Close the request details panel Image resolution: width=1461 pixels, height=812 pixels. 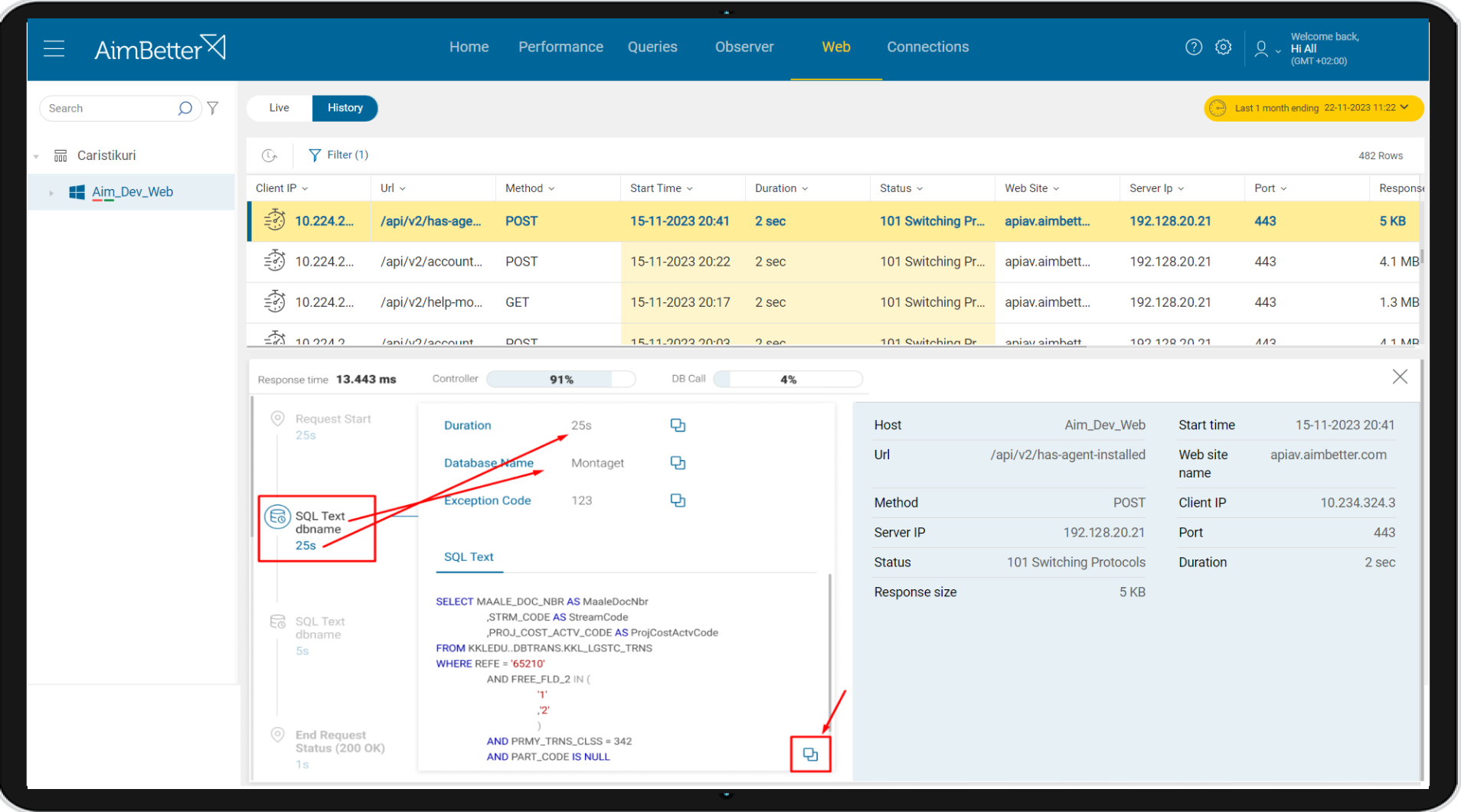coord(1400,377)
